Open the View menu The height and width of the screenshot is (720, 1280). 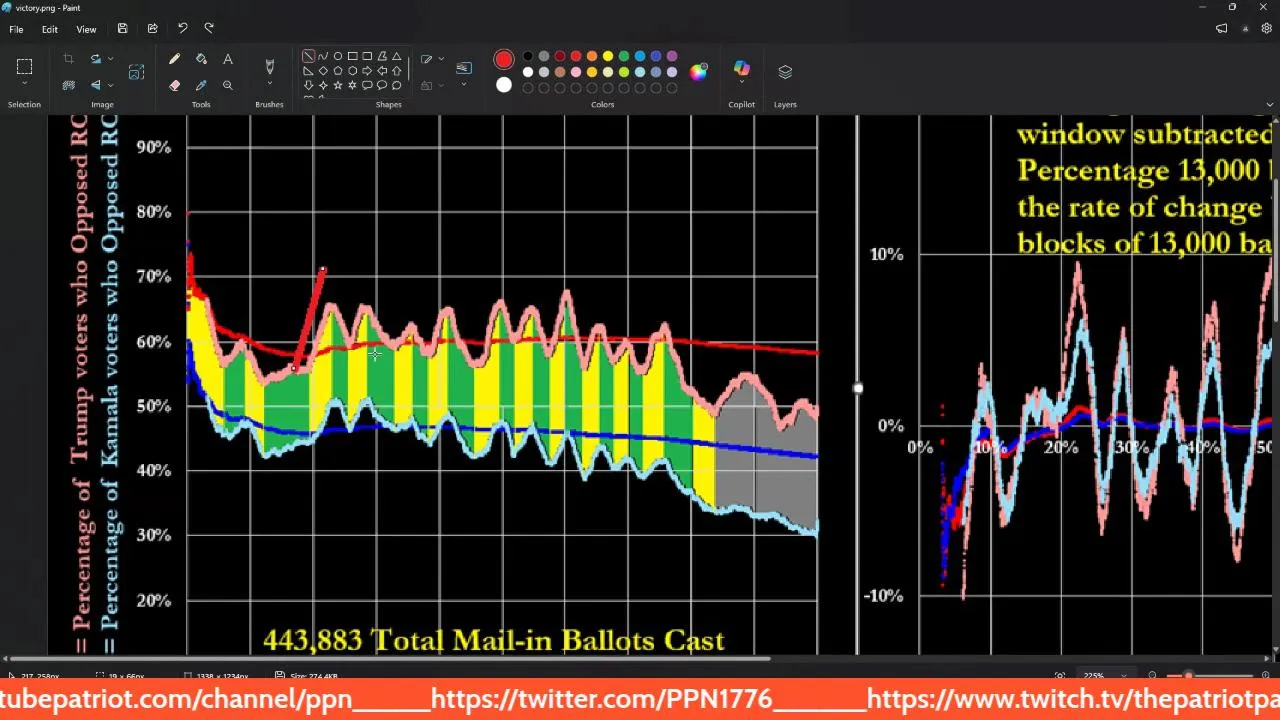coord(86,29)
